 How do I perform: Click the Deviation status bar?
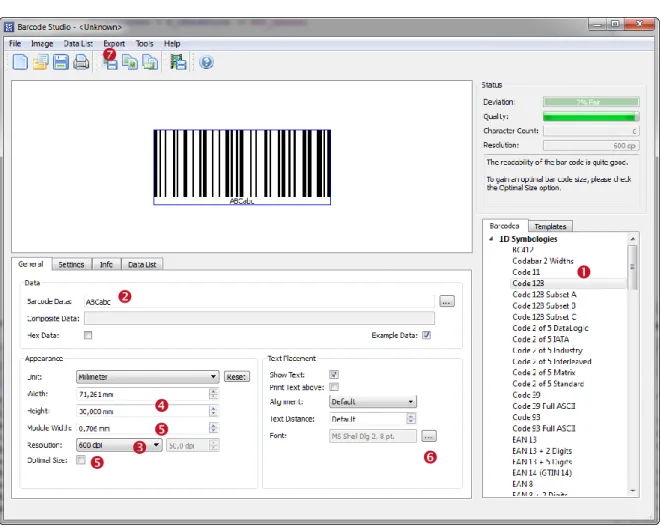pyautogui.click(x=591, y=102)
